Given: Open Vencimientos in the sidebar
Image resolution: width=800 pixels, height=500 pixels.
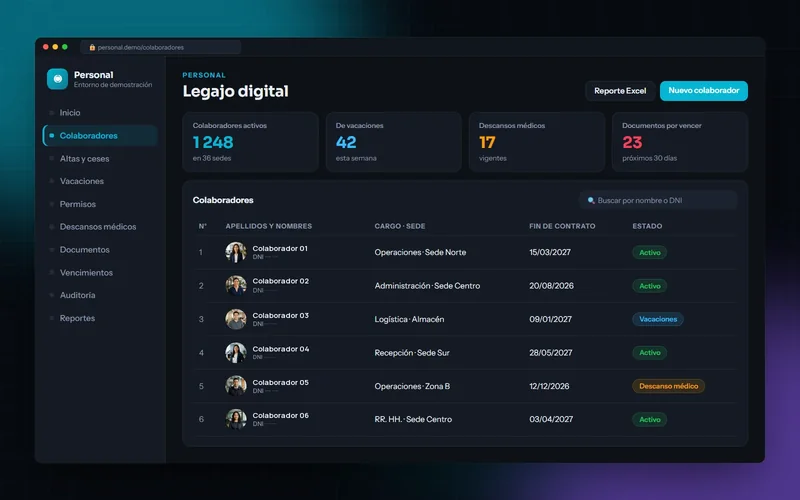Looking at the screenshot, I should click(x=101, y=272).
